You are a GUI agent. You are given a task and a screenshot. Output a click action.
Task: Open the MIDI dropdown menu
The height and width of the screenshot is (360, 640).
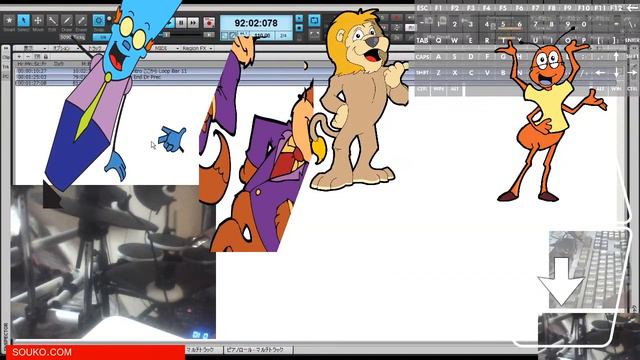167,48
